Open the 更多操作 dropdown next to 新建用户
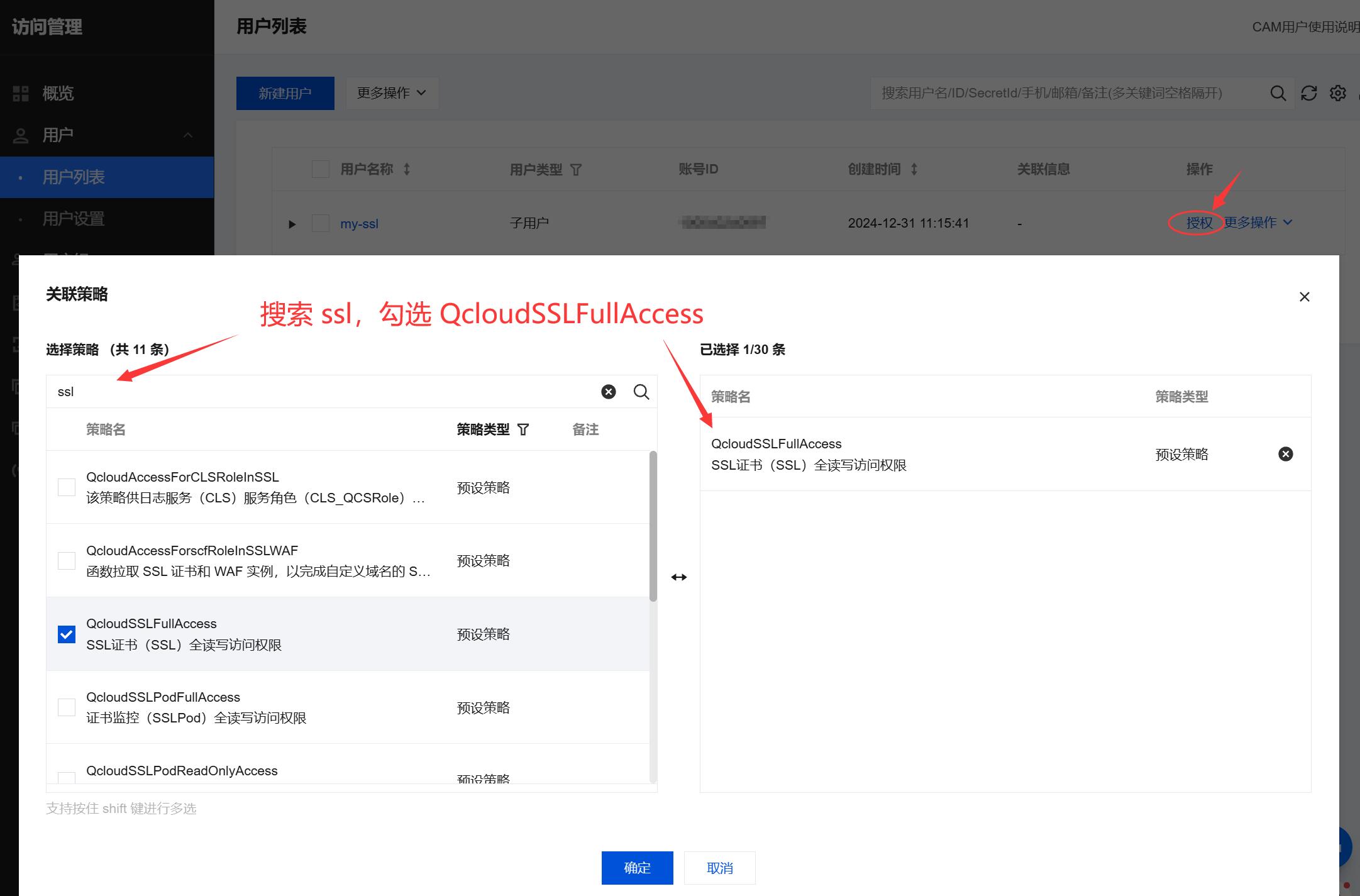 tap(392, 93)
